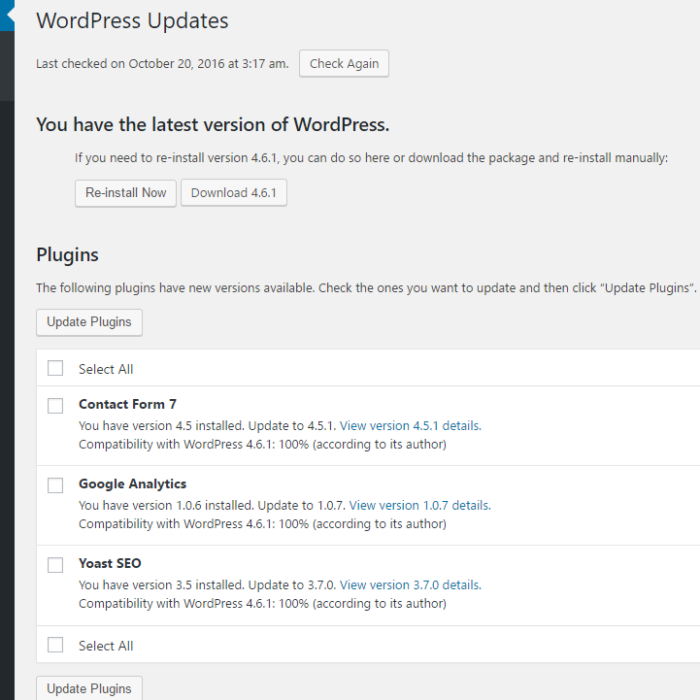
Task: Open View version 4.5.1 details link
Action: (410, 425)
